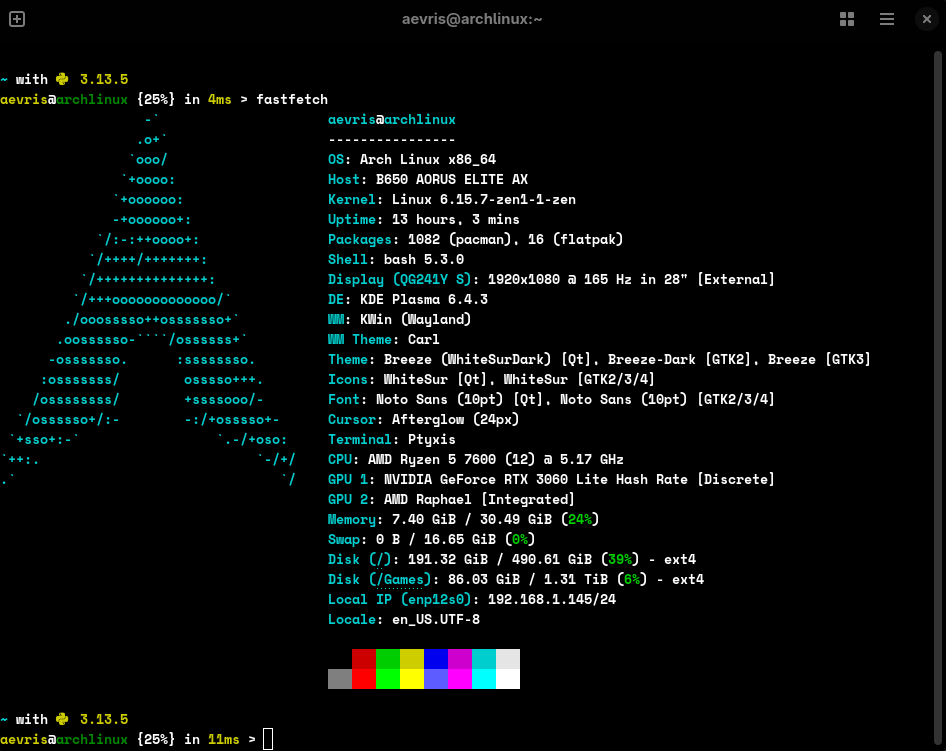Pick the bright cyan swatch in the bottom row

pyautogui.click(x=483, y=679)
